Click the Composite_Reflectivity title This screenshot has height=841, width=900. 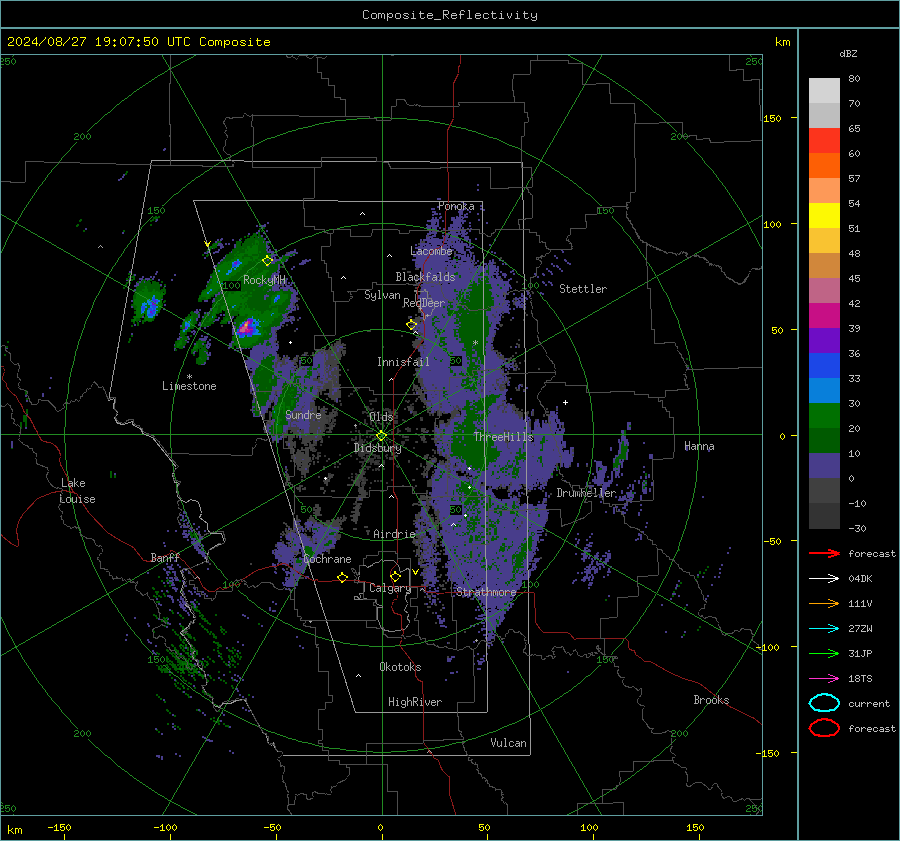pos(450,15)
